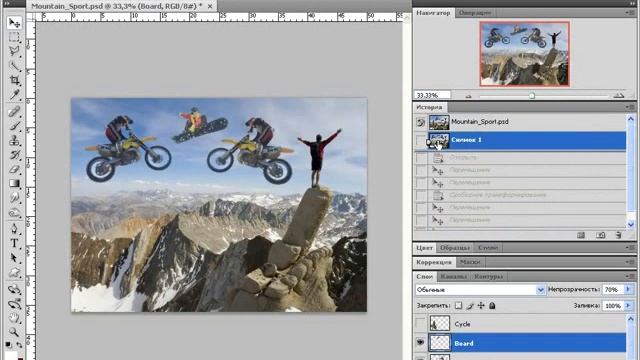Create a new snapshot in History panel

600,235
